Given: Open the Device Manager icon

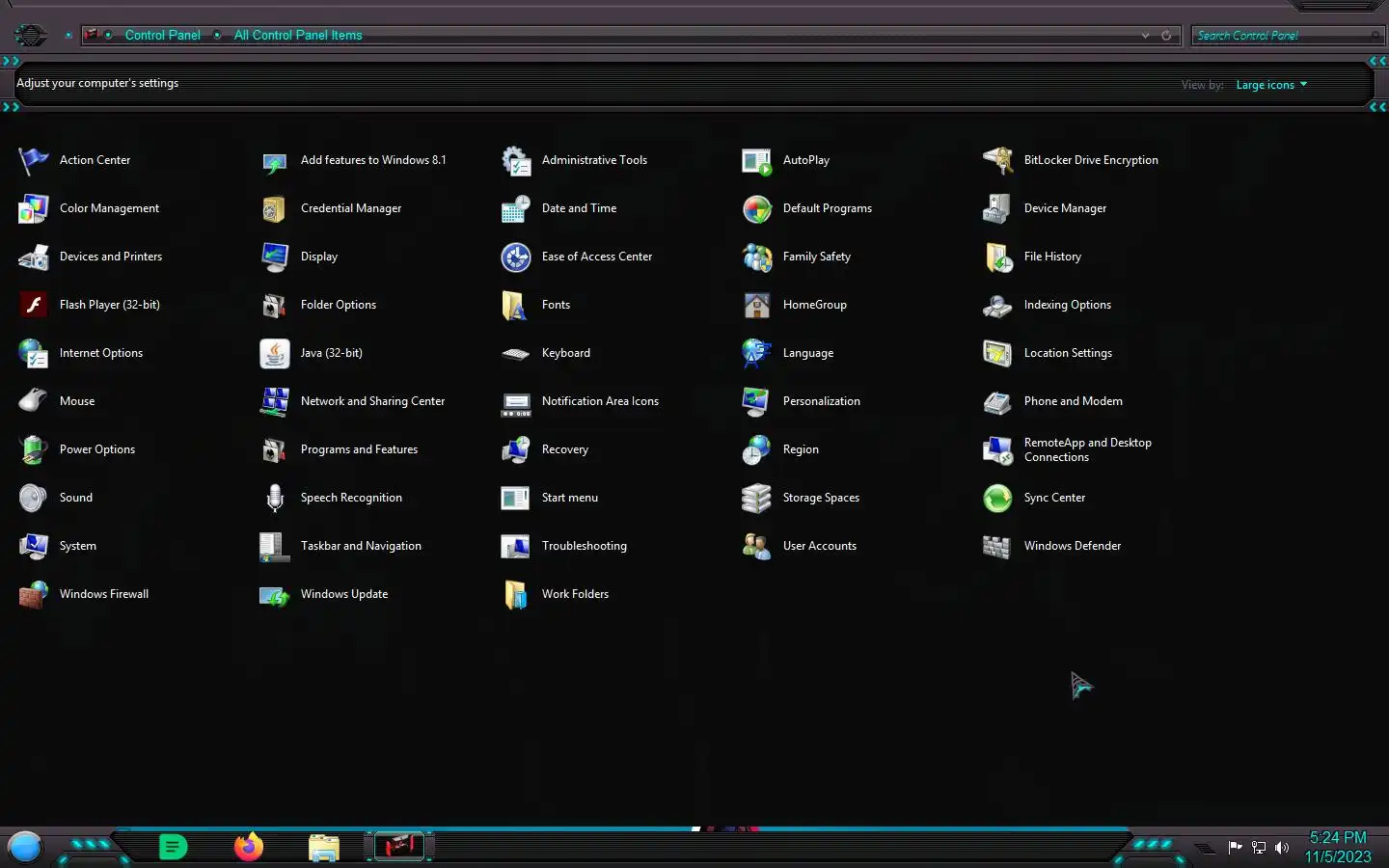Looking at the screenshot, I should (998, 208).
